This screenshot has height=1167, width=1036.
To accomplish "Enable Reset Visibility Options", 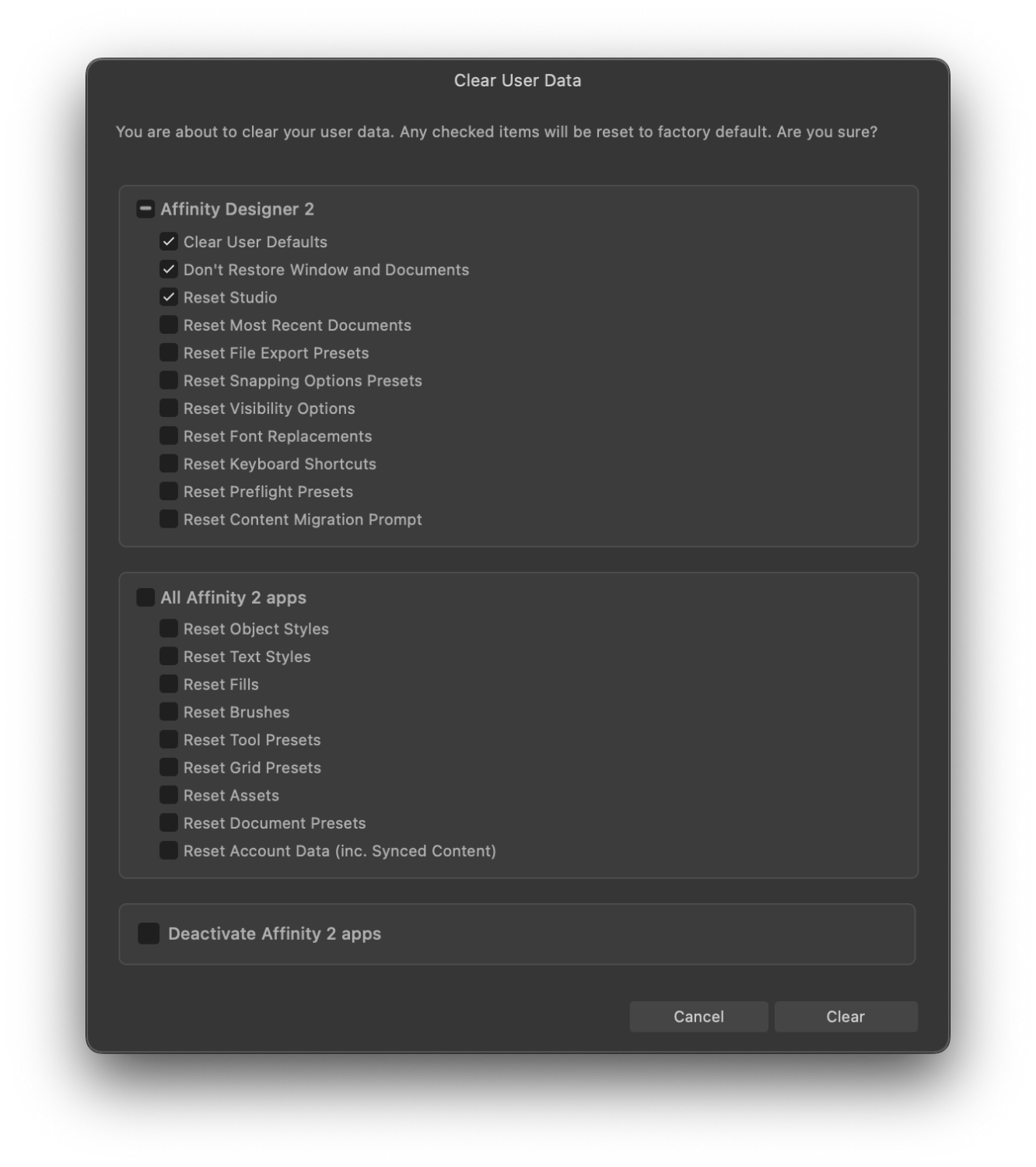I will 169,408.
